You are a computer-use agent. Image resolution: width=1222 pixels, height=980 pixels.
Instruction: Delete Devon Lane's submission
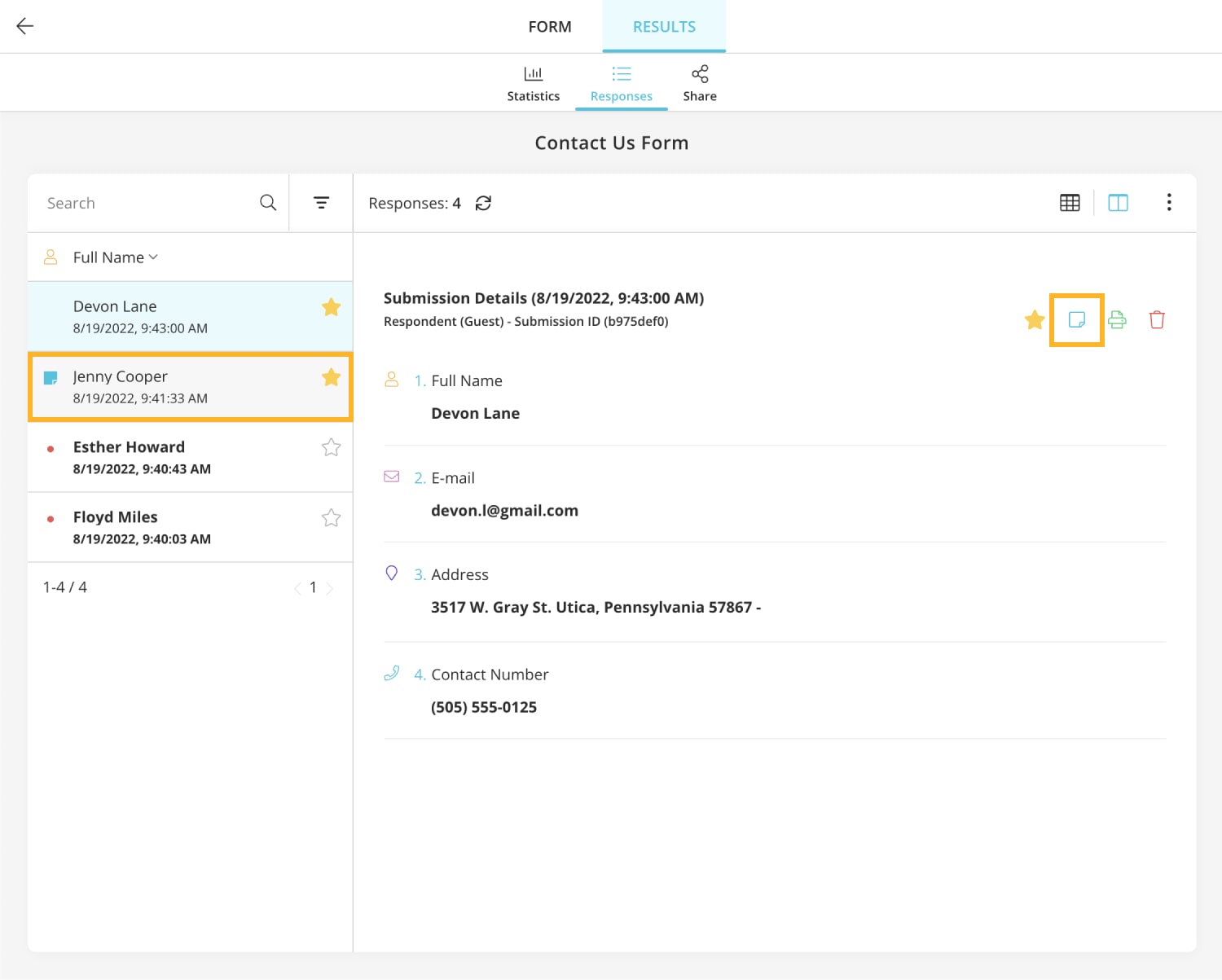point(1157,319)
